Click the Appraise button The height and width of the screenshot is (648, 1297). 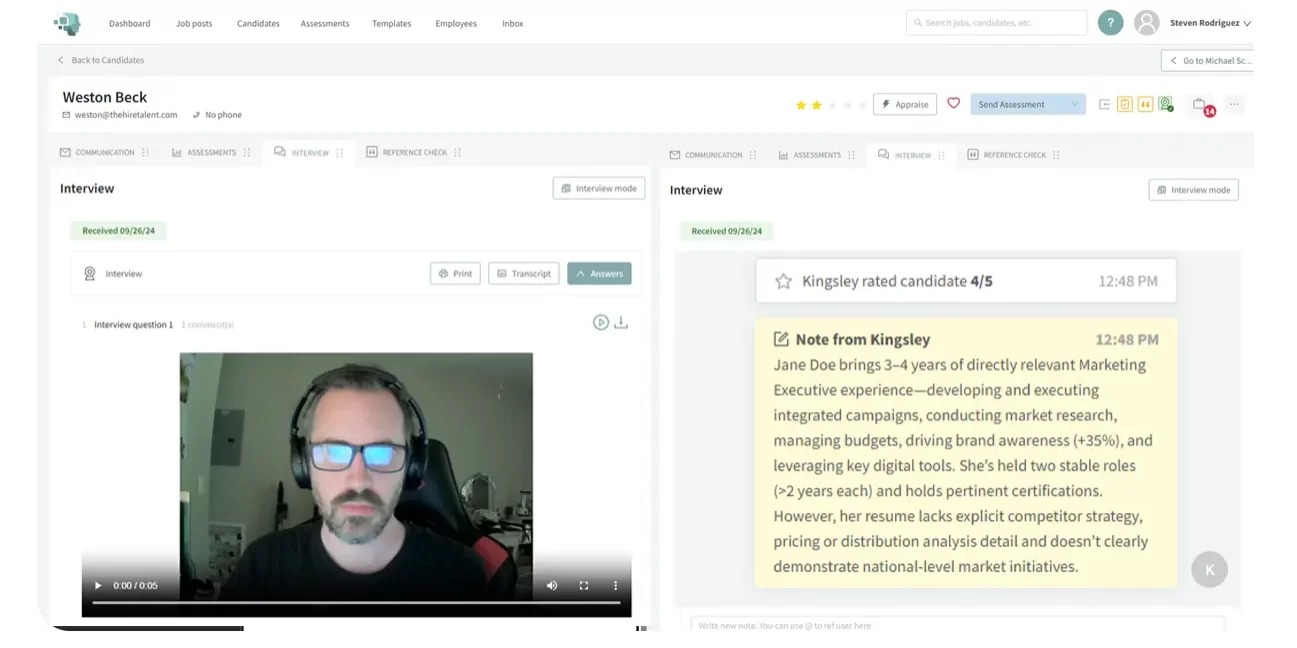pos(904,103)
